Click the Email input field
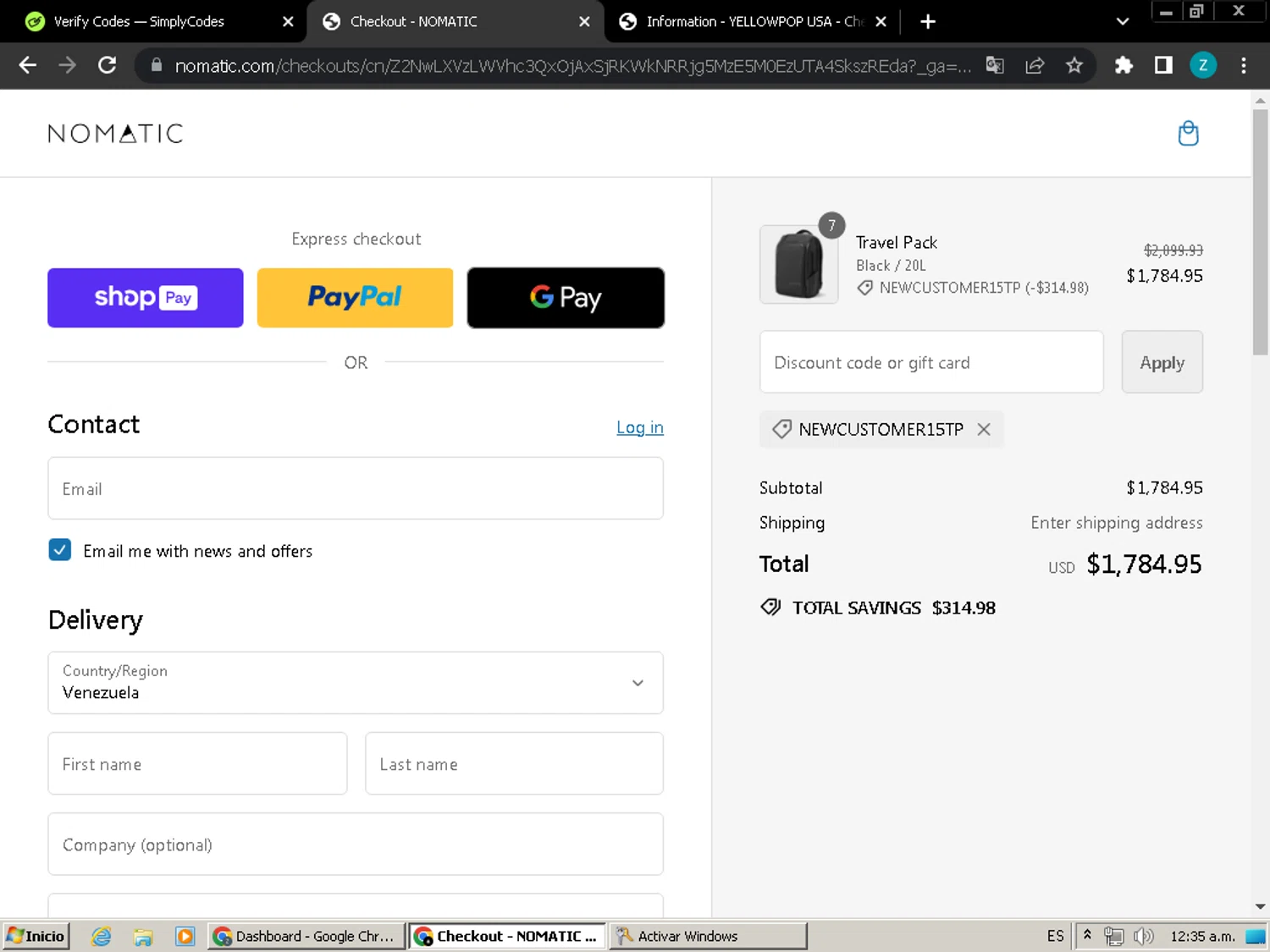Image resolution: width=1270 pixels, height=952 pixels. (x=356, y=488)
